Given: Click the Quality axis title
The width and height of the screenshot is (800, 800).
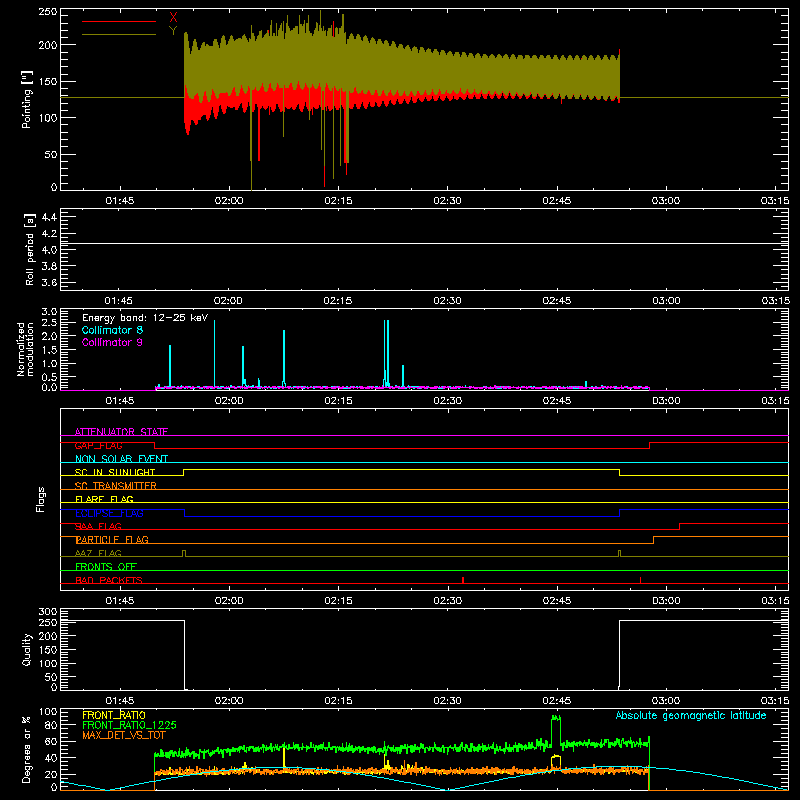Looking at the screenshot, I should coord(27,649).
